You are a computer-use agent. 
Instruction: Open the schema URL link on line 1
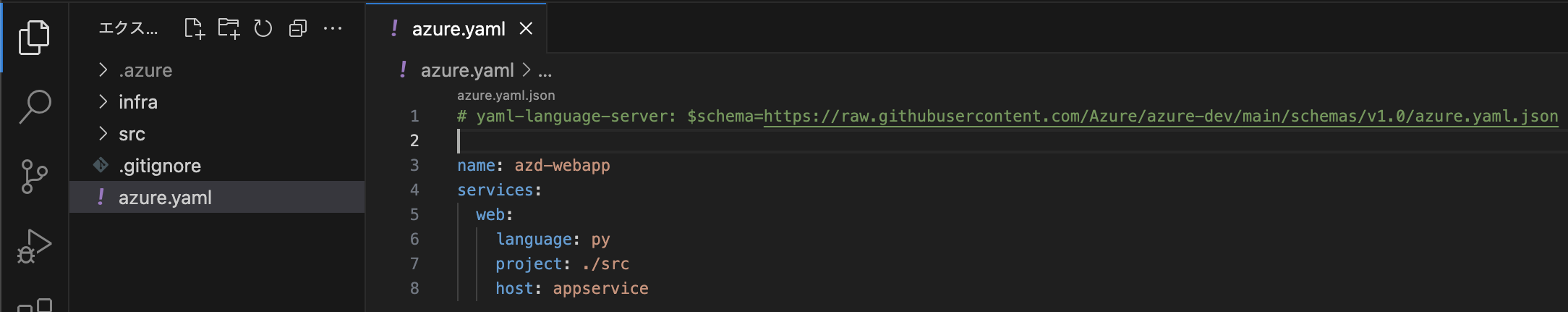[1161, 116]
